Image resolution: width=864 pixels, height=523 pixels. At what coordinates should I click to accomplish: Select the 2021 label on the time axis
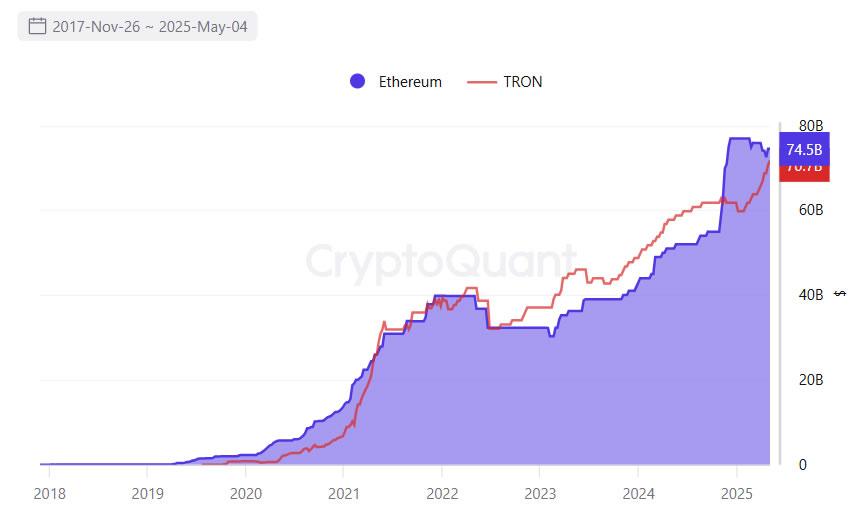(x=343, y=493)
